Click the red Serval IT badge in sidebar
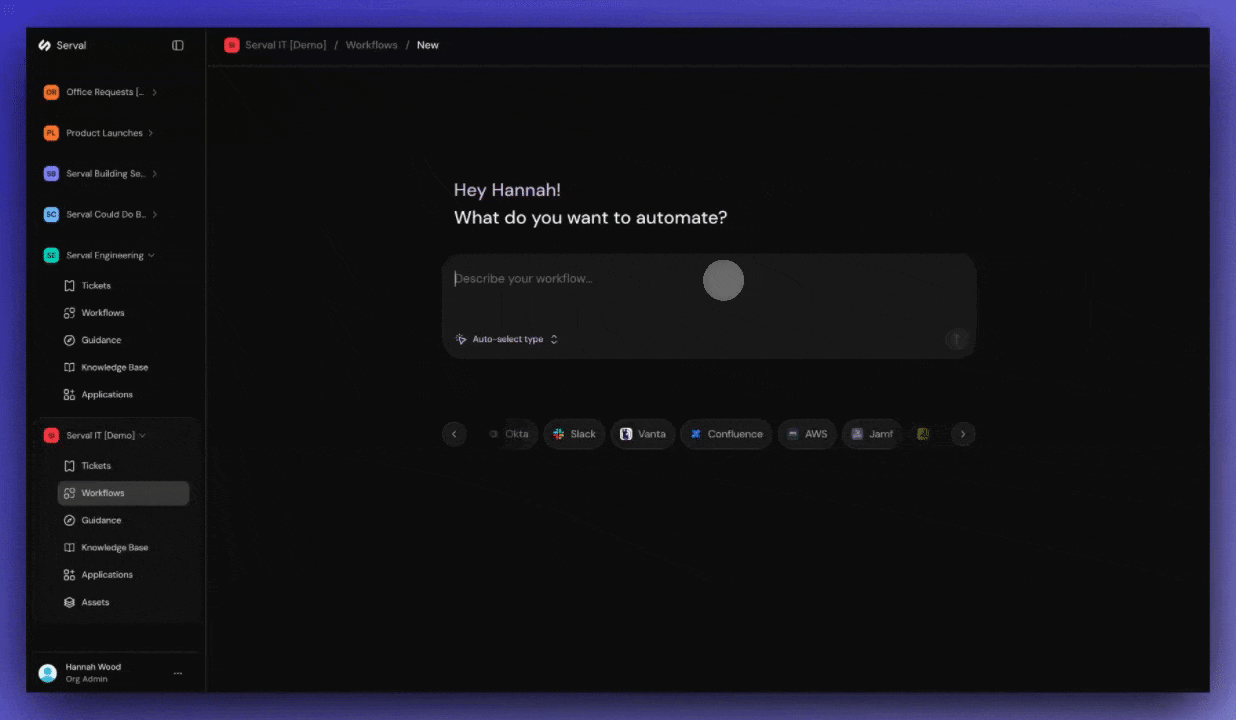Image resolution: width=1236 pixels, height=720 pixels. (51, 436)
